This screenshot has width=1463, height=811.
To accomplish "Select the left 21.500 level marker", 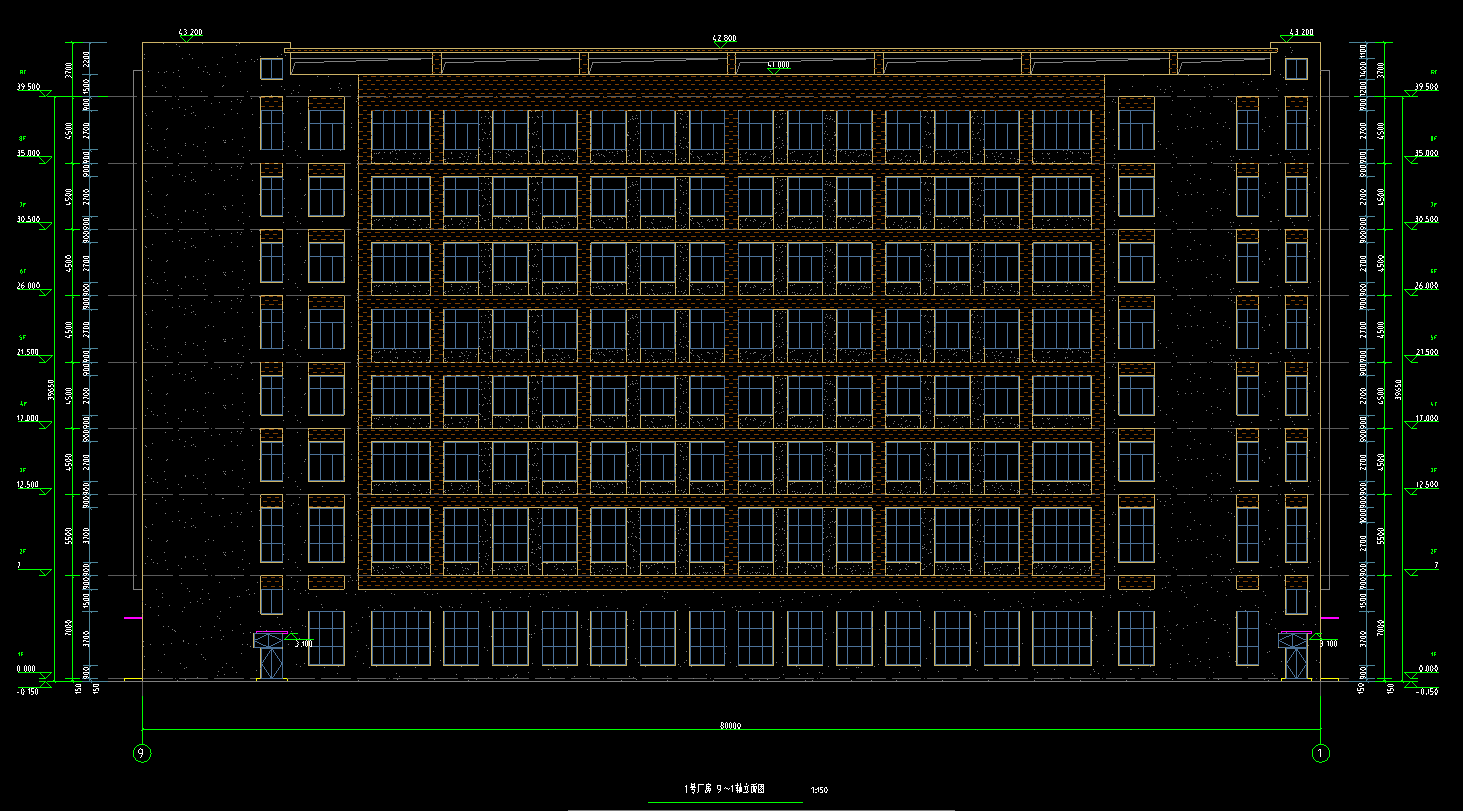I will pyautogui.click(x=28, y=353).
